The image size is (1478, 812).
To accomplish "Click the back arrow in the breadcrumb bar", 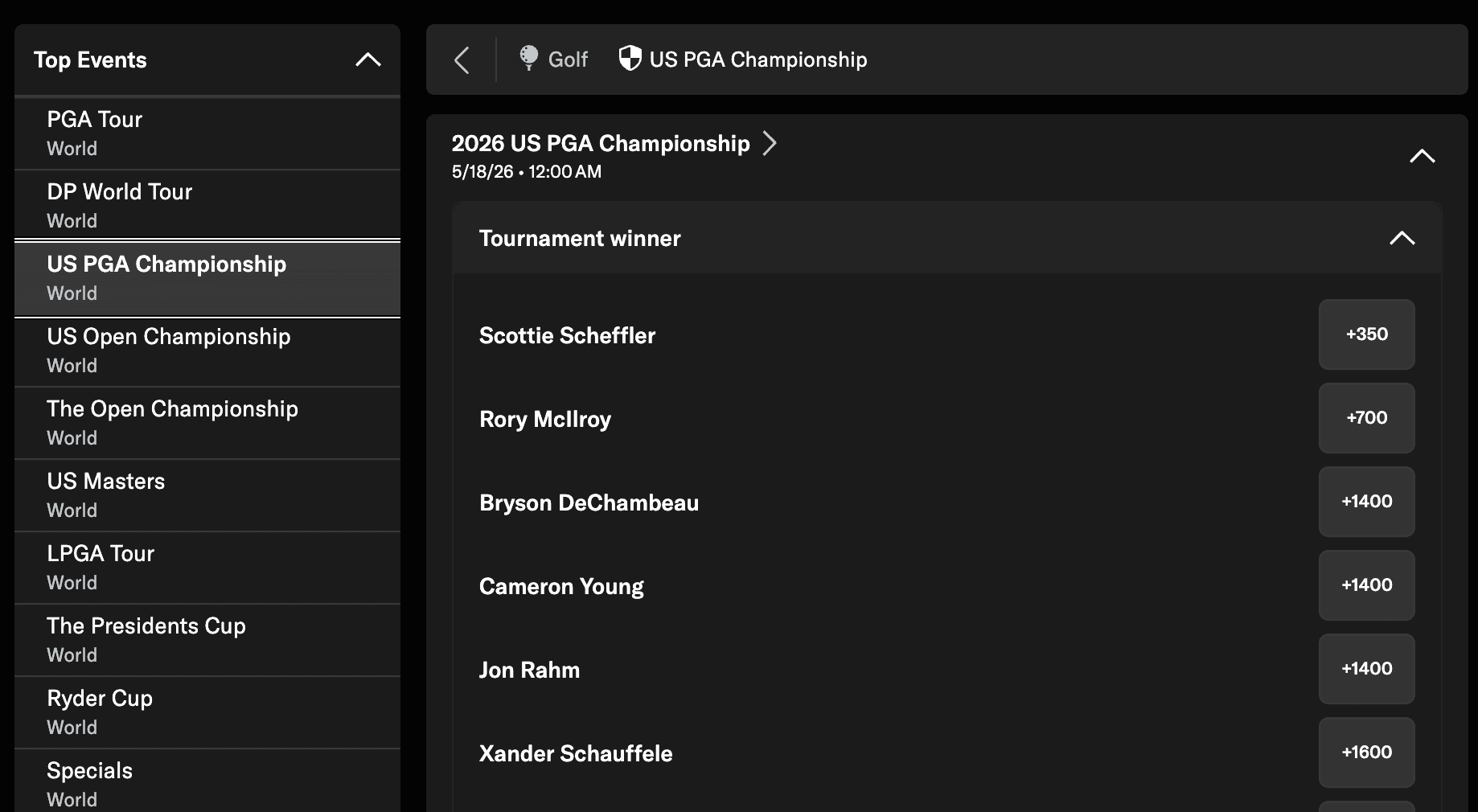I will [x=462, y=60].
